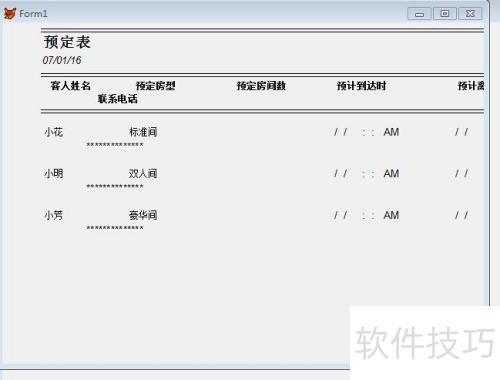500x380 pixels.
Task: Select guest name 小明
Action: pos(54,174)
